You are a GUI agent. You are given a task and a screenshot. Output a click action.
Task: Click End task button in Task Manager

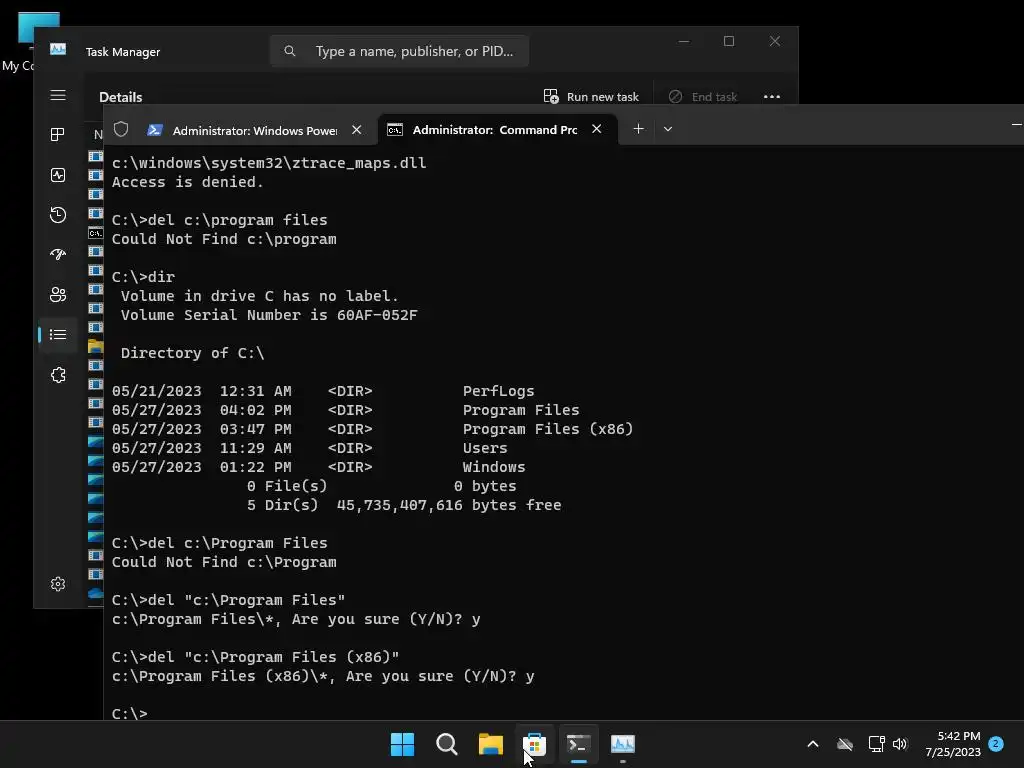703,97
